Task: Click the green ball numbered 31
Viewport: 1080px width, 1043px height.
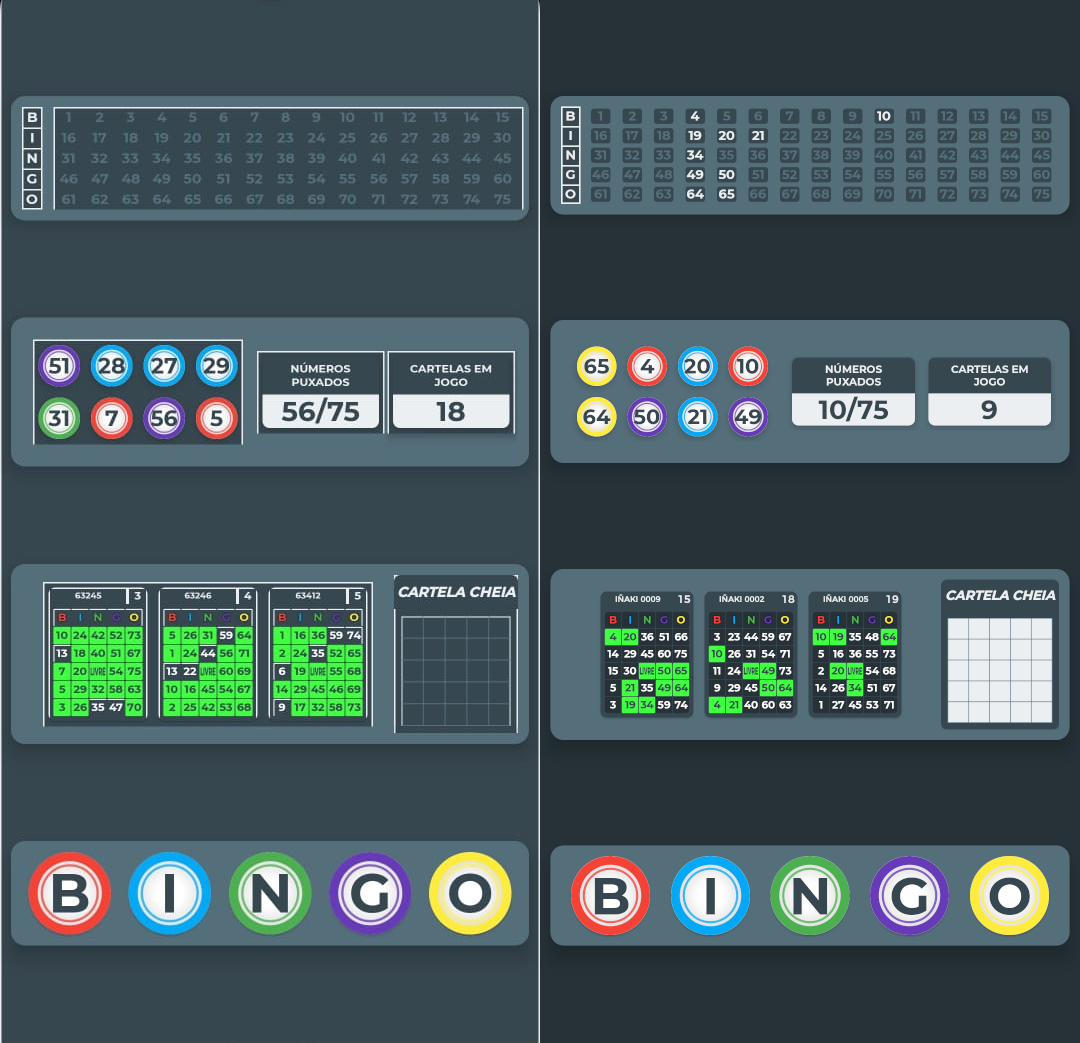Action: [x=59, y=417]
